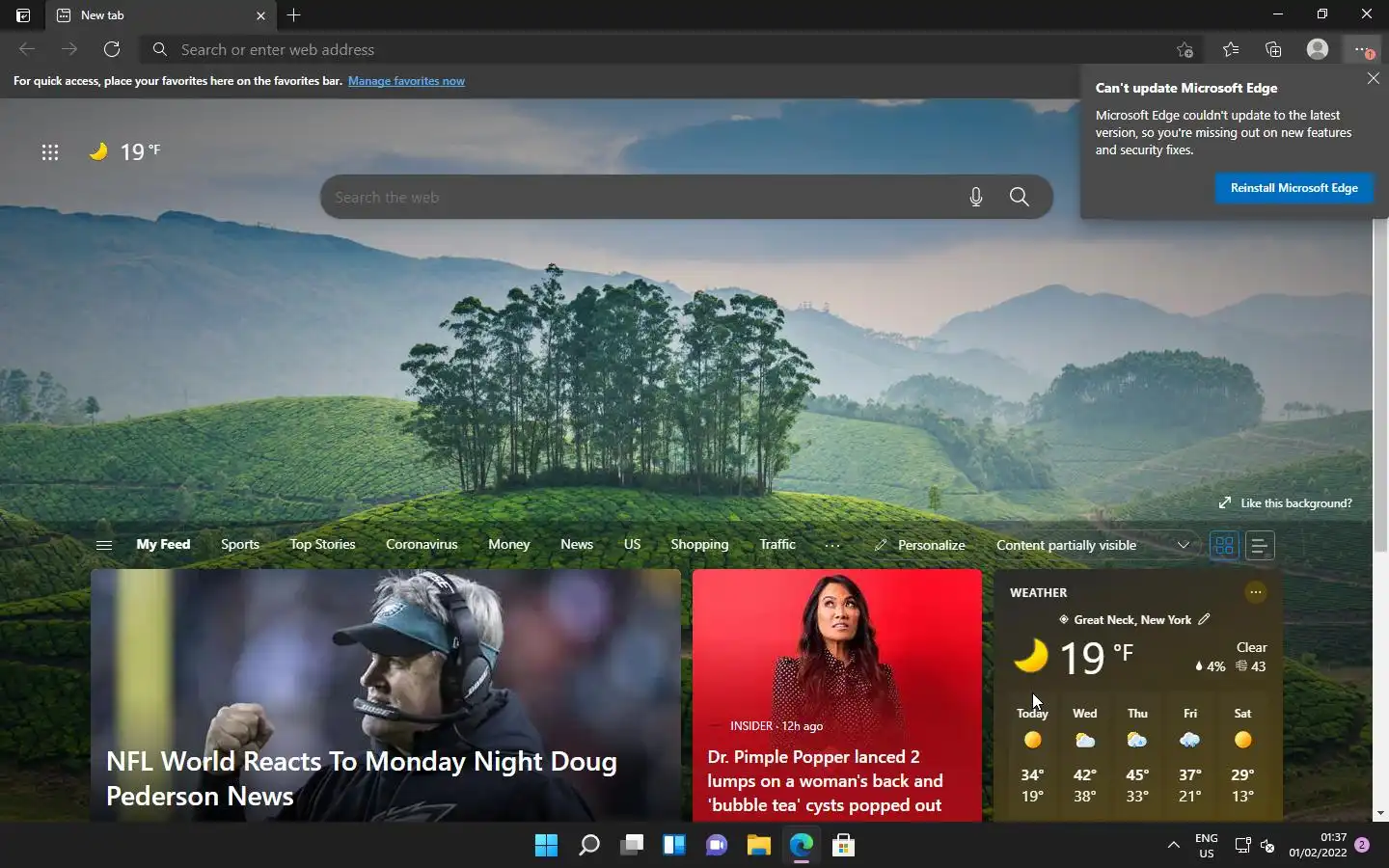Open the Dr. Pimple Popper article

[837, 695]
